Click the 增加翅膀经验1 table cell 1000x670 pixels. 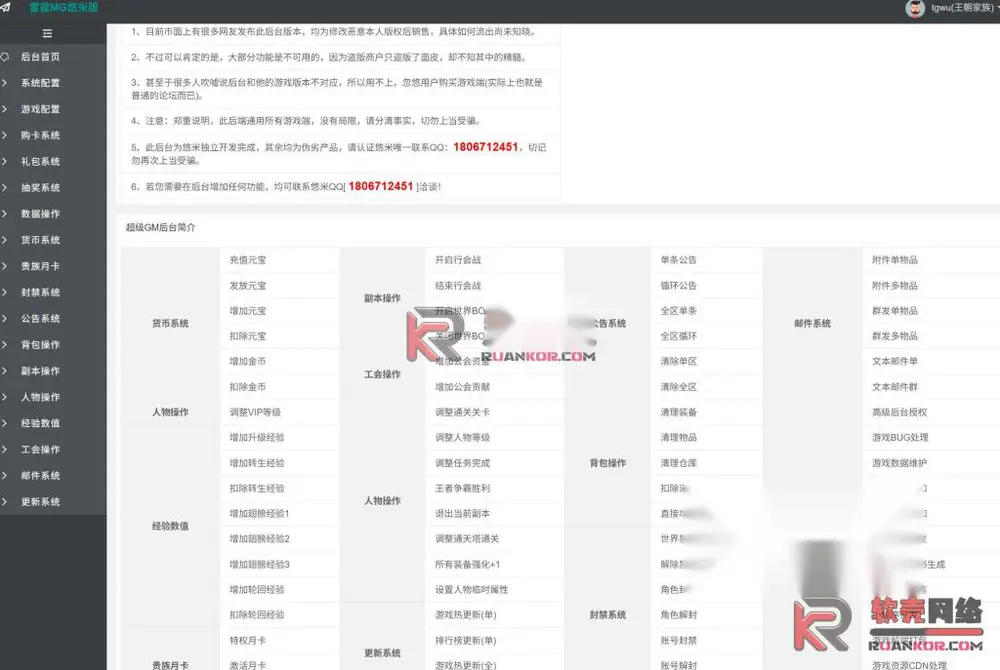pos(279,513)
